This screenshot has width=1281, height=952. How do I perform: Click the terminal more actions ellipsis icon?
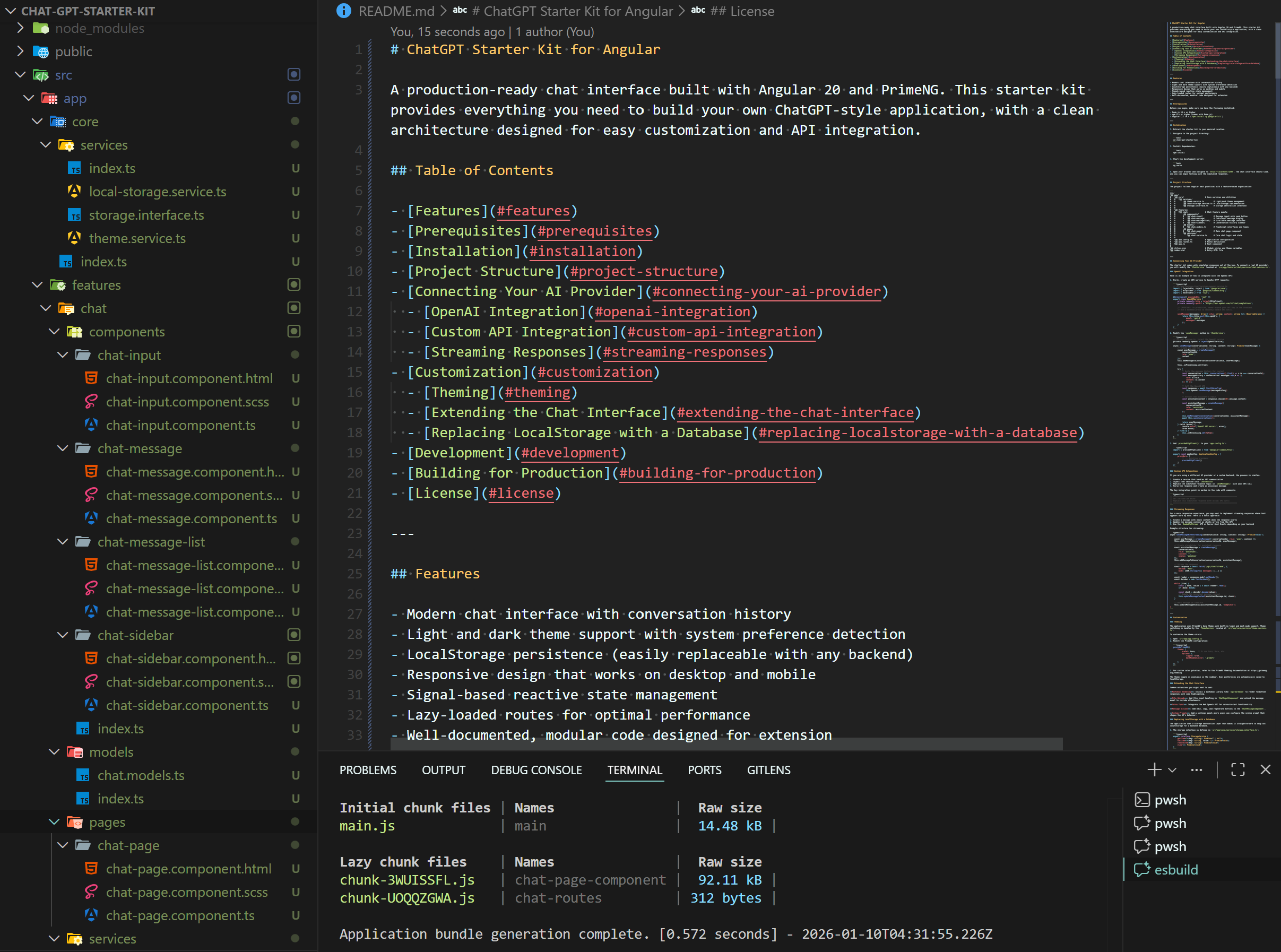pyautogui.click(x=1197, y=769)
